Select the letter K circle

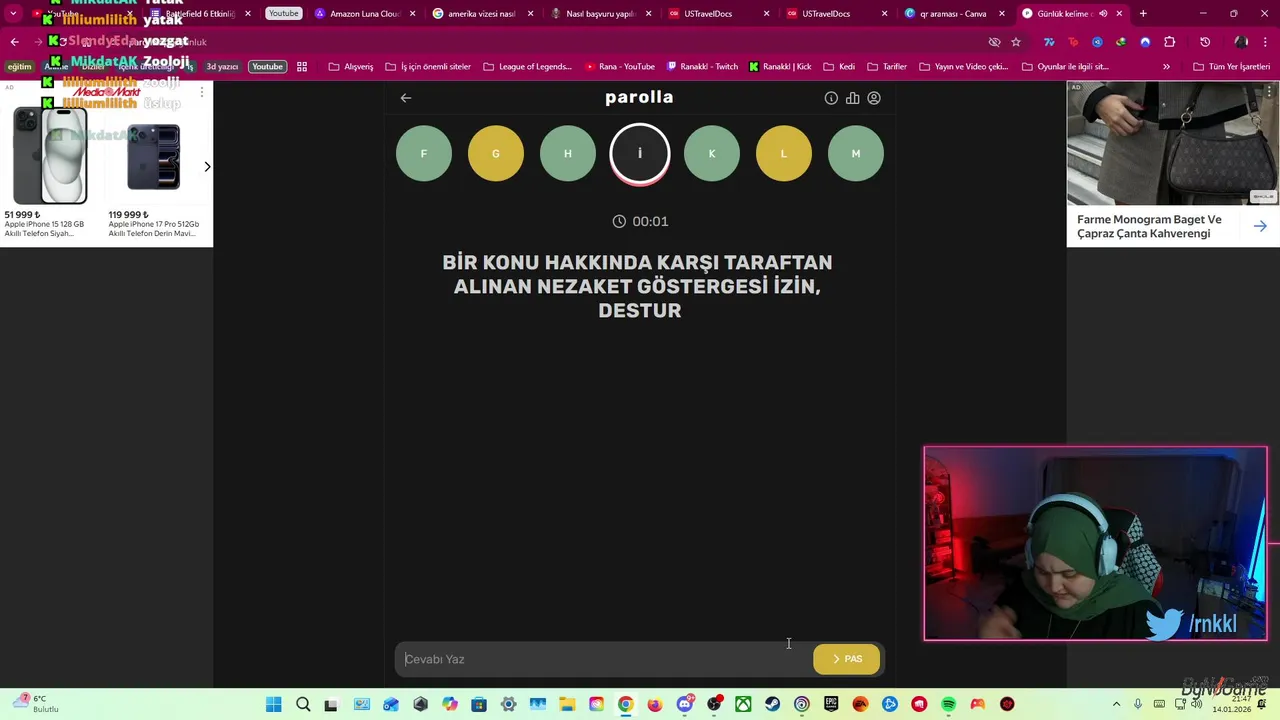tap(712, 153)
